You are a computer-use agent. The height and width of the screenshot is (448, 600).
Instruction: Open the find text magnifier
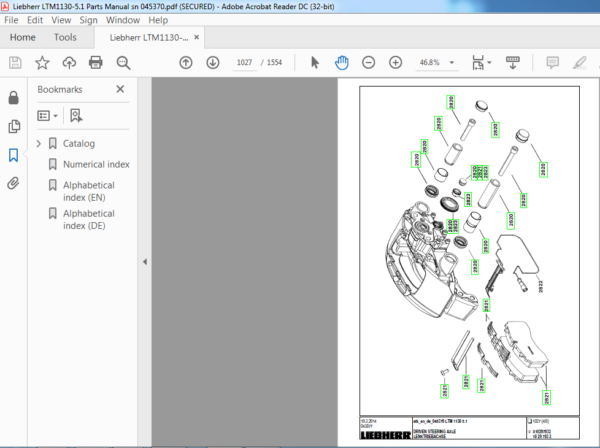coord(123,62)
